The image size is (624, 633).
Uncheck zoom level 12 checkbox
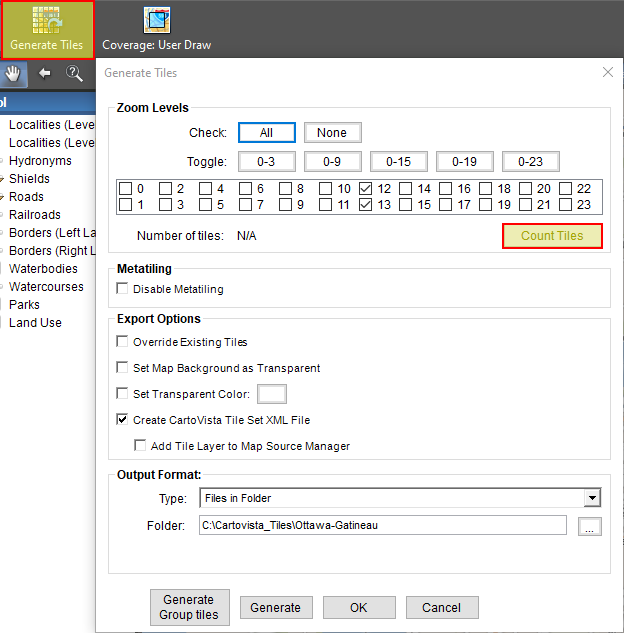point(365,189)
